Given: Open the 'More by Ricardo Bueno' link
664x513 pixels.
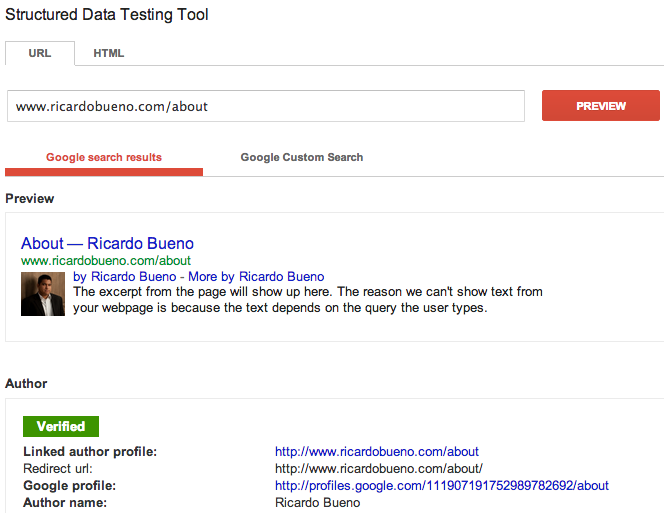Looking at the screenshot, I should [x=256, y=277].
